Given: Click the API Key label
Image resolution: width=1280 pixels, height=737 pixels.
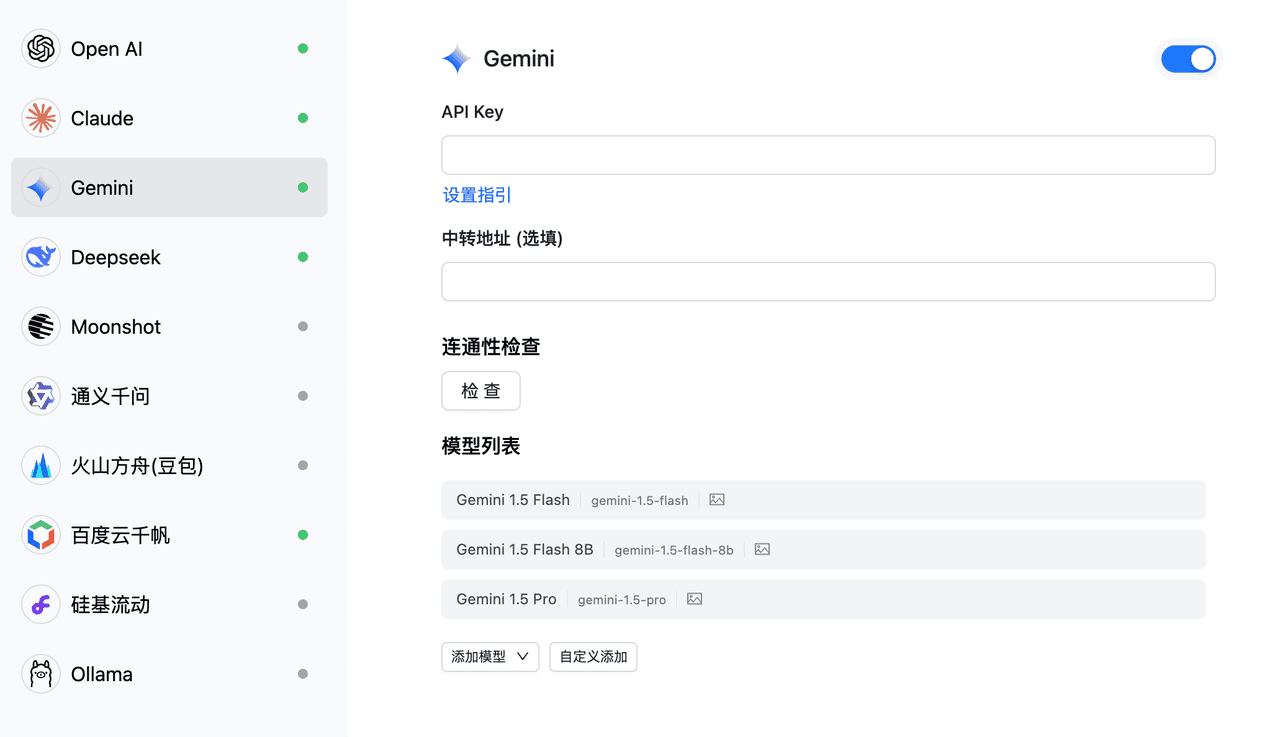Looking at the screenshot, I should [472, 112].
